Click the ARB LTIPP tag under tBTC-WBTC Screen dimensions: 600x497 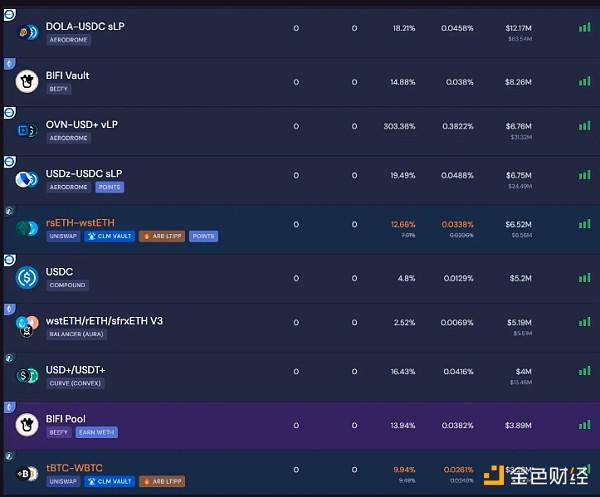[x=162, y=481]
